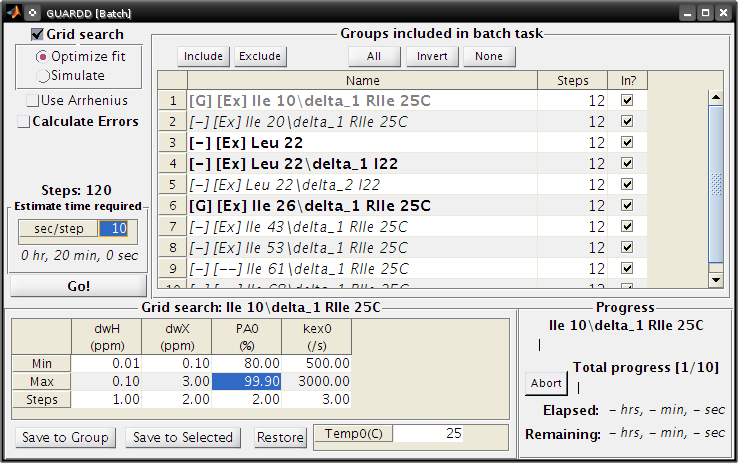The width and height of the screenshot is (738, 463).
Task: Enable the Use Arrhenius checkbox
Action: click(x=32, y=100)
